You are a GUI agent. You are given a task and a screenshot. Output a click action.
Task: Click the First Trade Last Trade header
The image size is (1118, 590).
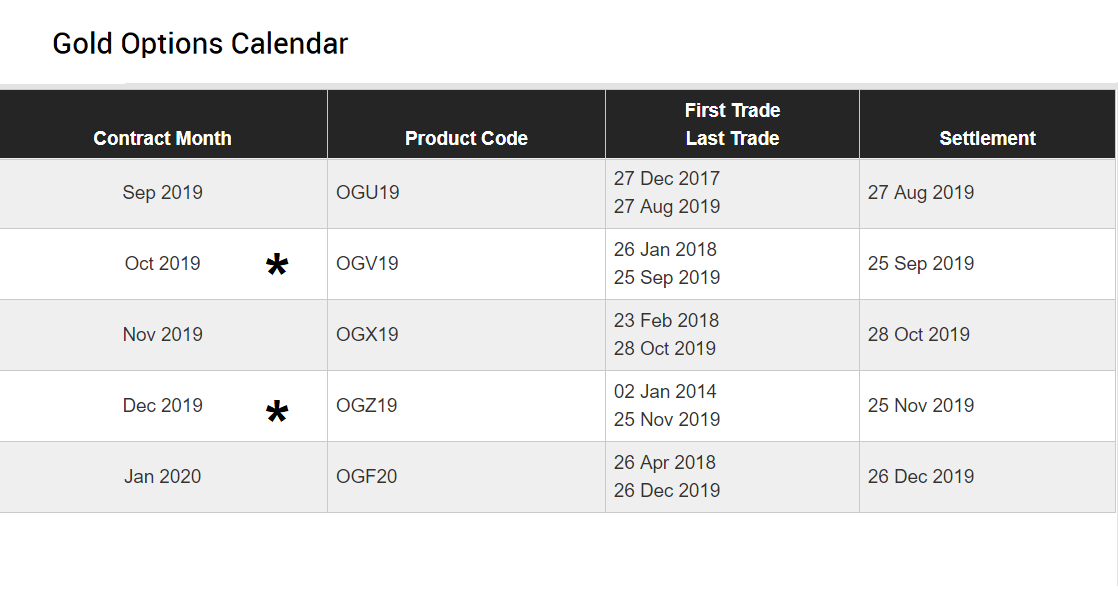coord(732,125)
